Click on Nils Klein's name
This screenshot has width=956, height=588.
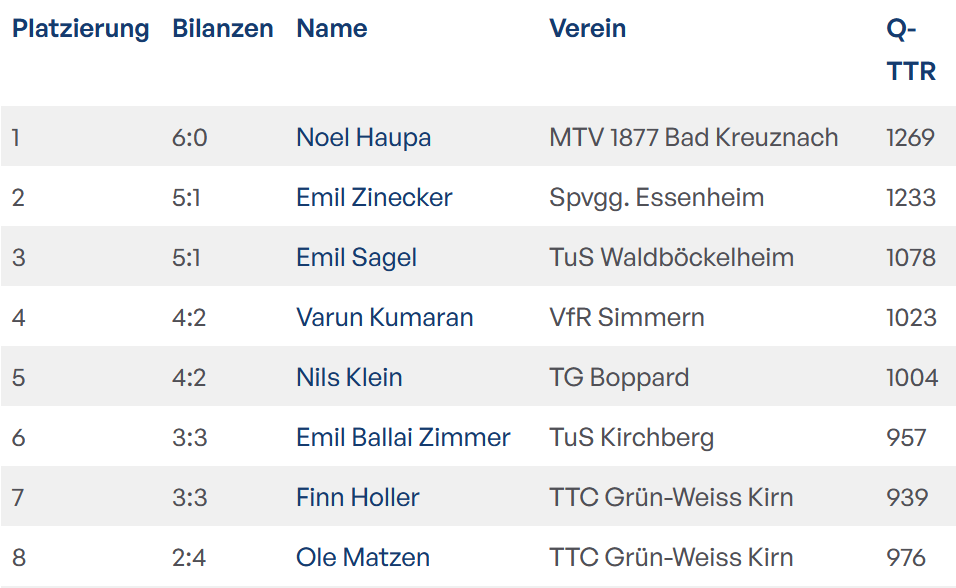349,377
